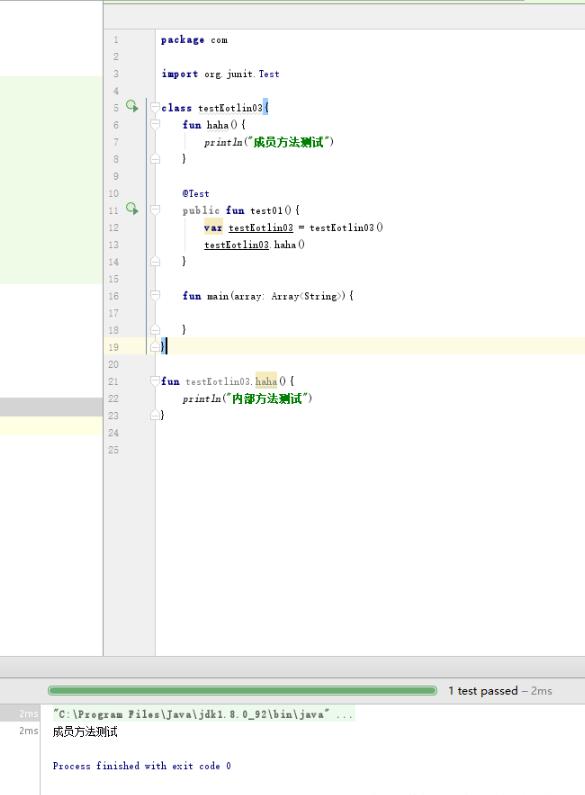Fold end marker on line 18
585x795 pixels.
[x=155, y=330]
